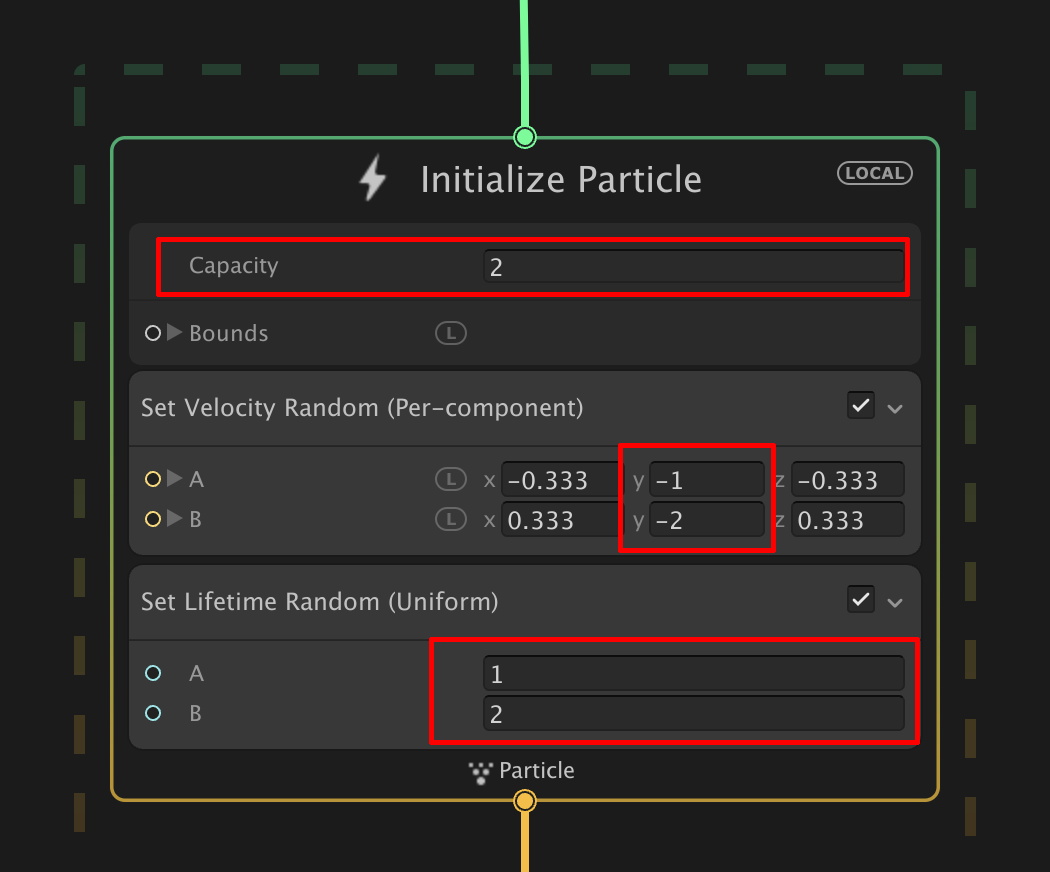The height and width of the screenshot is (872, 1050).
Task: Click the Bounds input slot circle
Action: click(152, 333)
